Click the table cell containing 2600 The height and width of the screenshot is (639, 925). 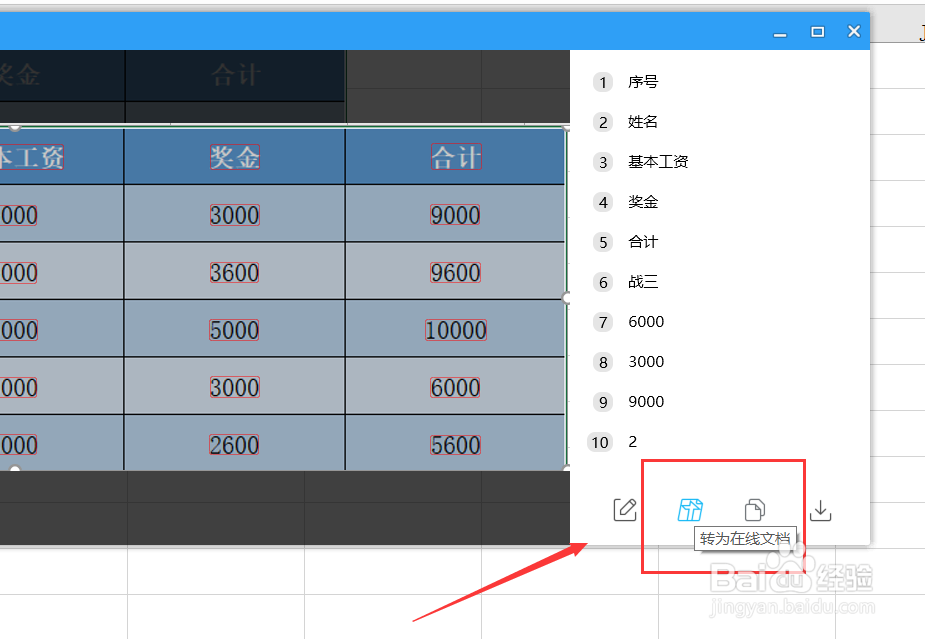[x=234, y=442]
